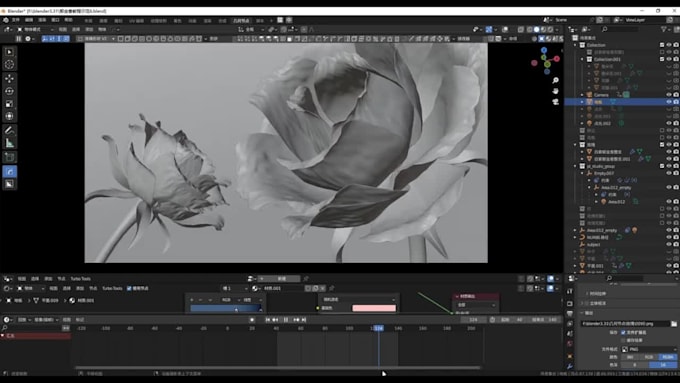Select the Transform tool in viewport toolbar
The height and width of the screenshot is (383, 680).
9,116
